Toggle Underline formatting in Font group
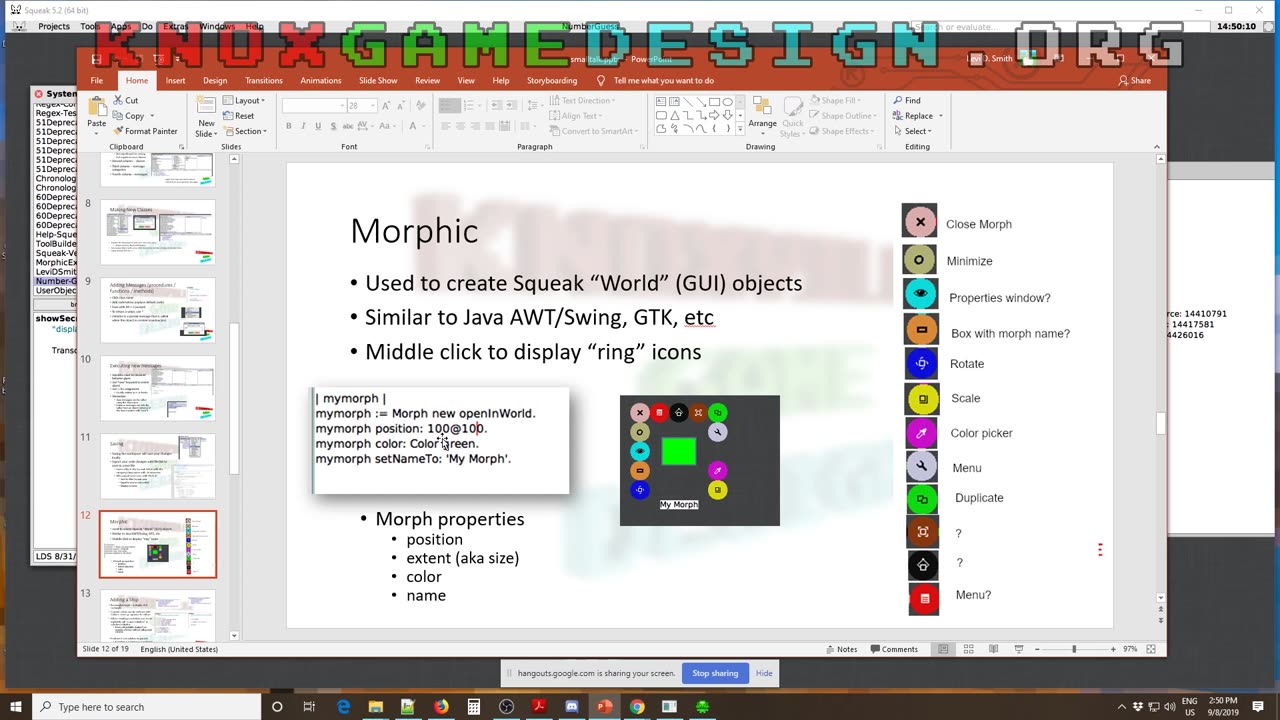Image resolution: width=1280 pixels, height=720 pixels. 318,126
